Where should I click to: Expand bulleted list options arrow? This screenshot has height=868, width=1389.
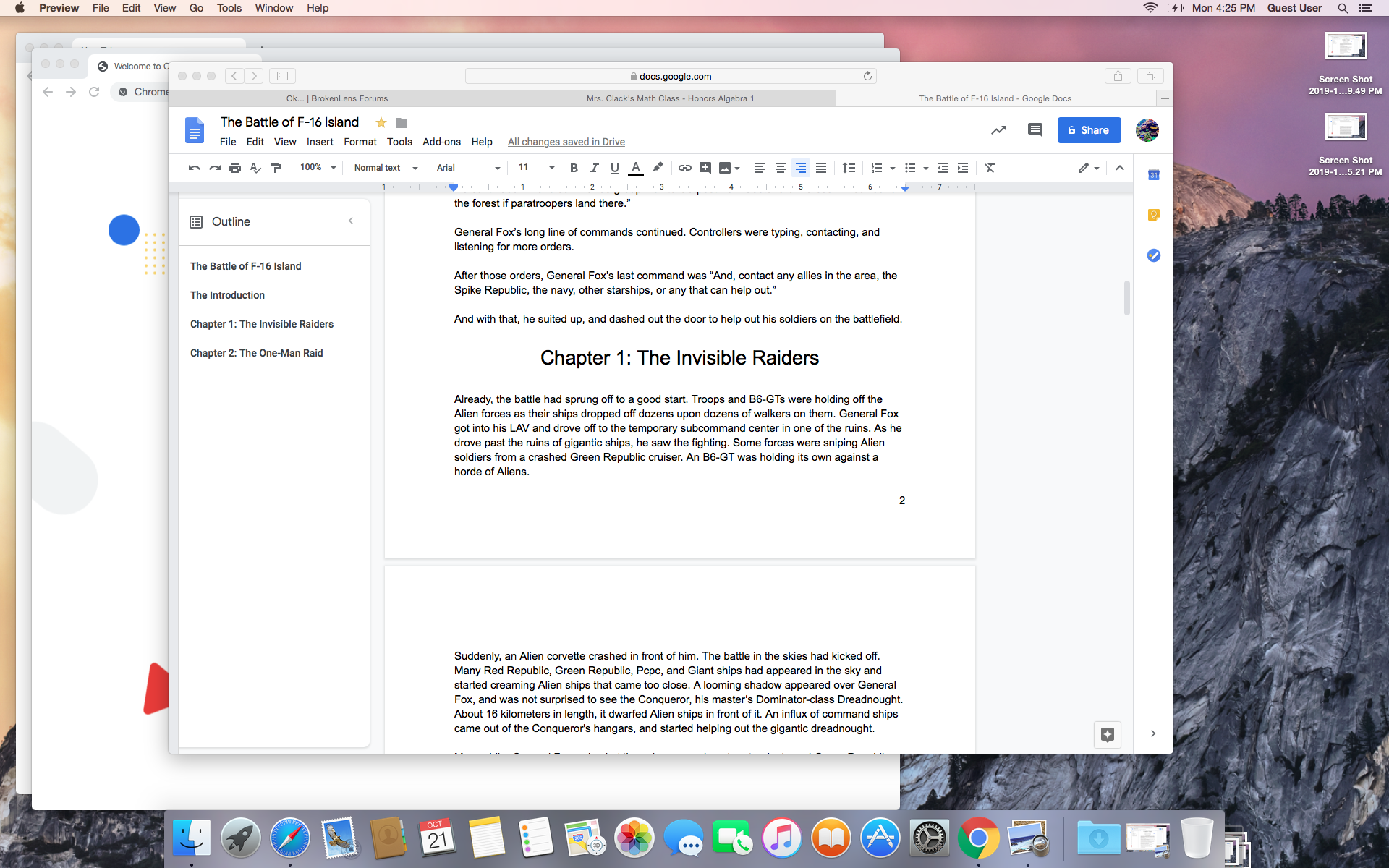point(926,168)
